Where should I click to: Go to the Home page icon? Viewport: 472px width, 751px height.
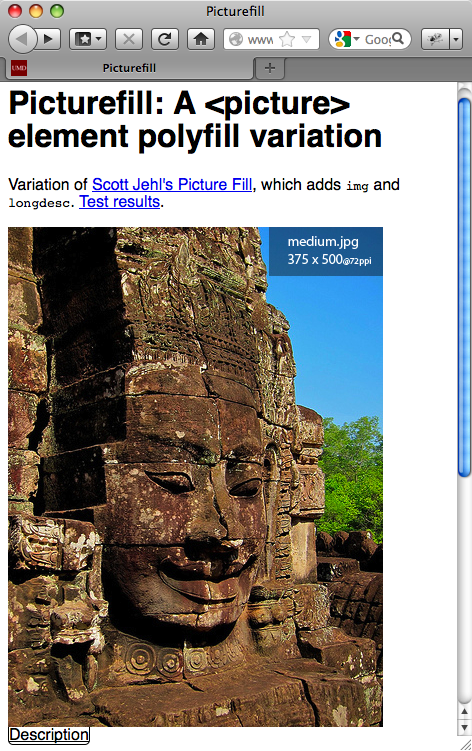click(x=201, y=39)
